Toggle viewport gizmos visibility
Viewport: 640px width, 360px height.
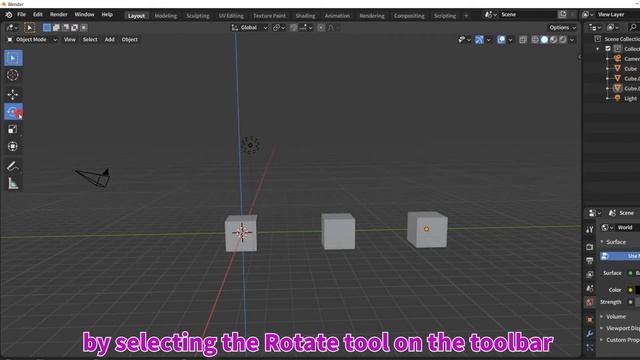[x=480, y=40]
